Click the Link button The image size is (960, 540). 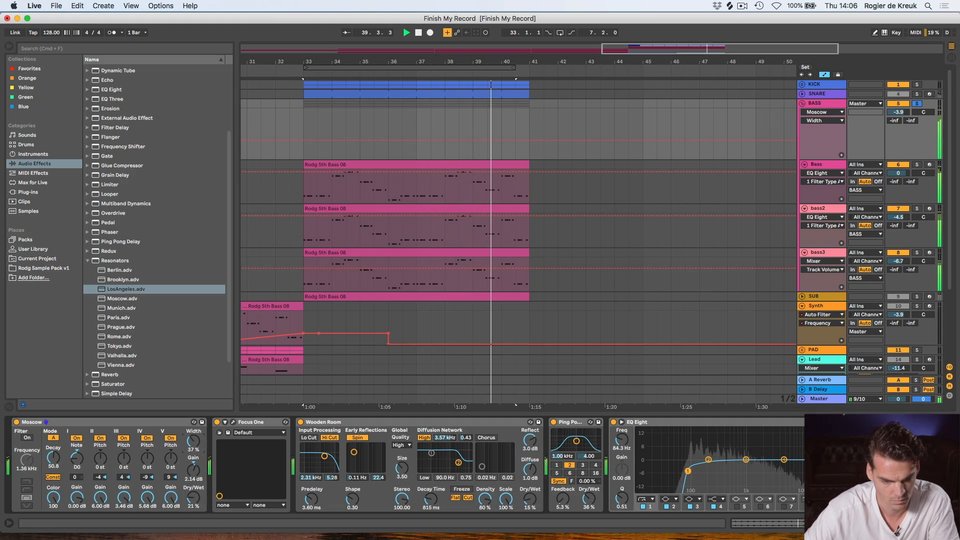click(15, 32)
